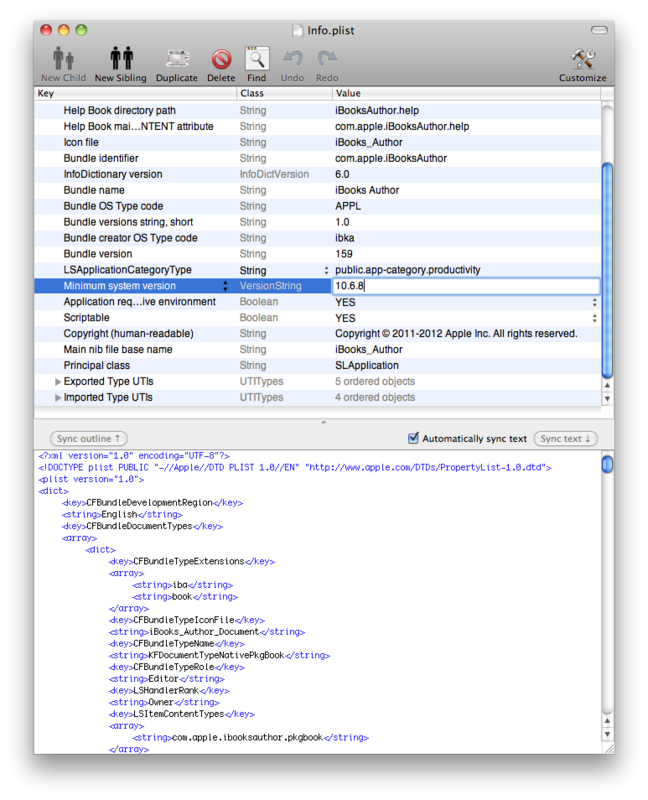This screenshot has width=648, height=800.
Task: Click the outline scrollbar down arrow
Action: tap(607, 398)
